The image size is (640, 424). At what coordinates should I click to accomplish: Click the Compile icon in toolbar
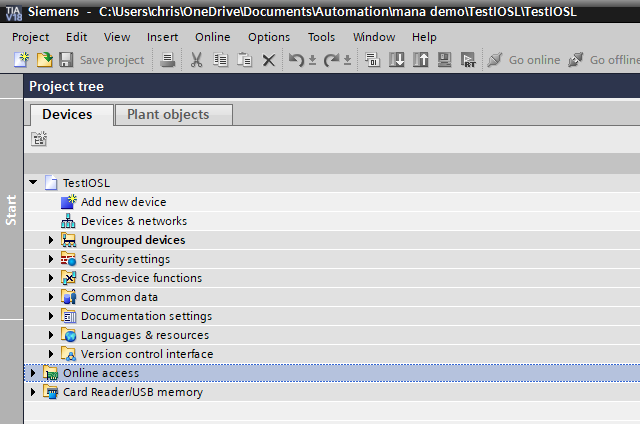click(x=372, y=60)
